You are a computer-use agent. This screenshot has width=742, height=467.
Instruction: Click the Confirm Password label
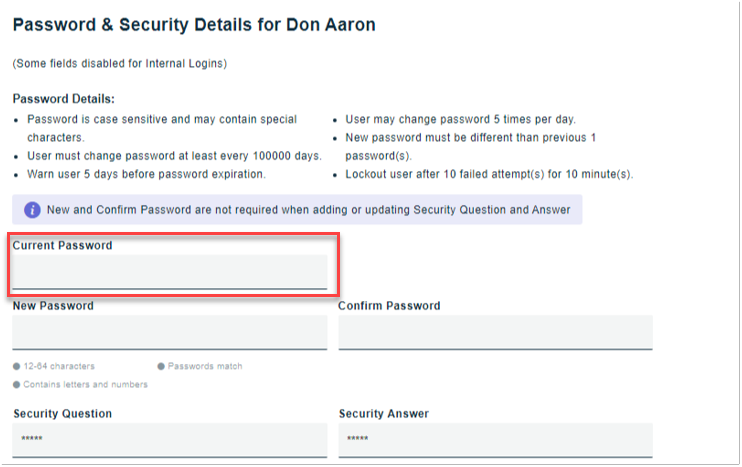click(x=389, y=306)
